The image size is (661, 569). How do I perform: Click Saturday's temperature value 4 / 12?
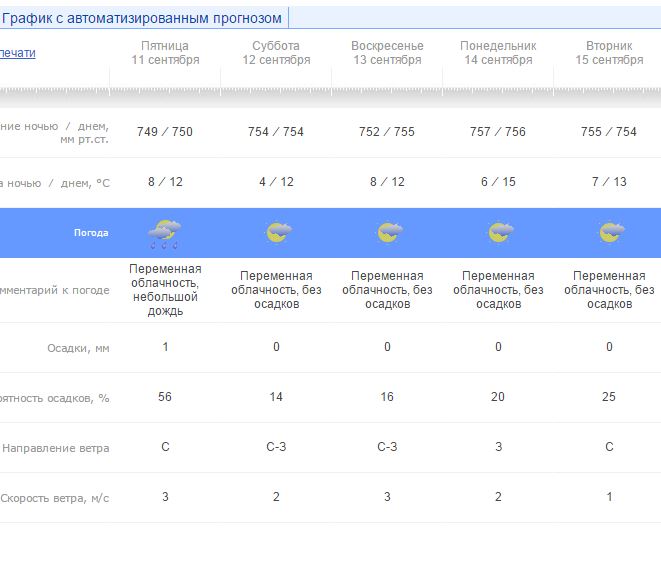click(276, 182)
